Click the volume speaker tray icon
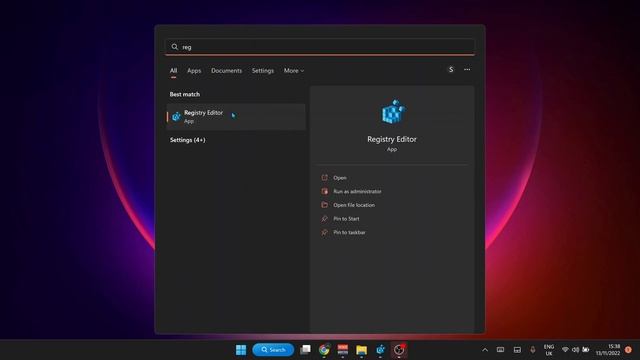 [576, 350]
